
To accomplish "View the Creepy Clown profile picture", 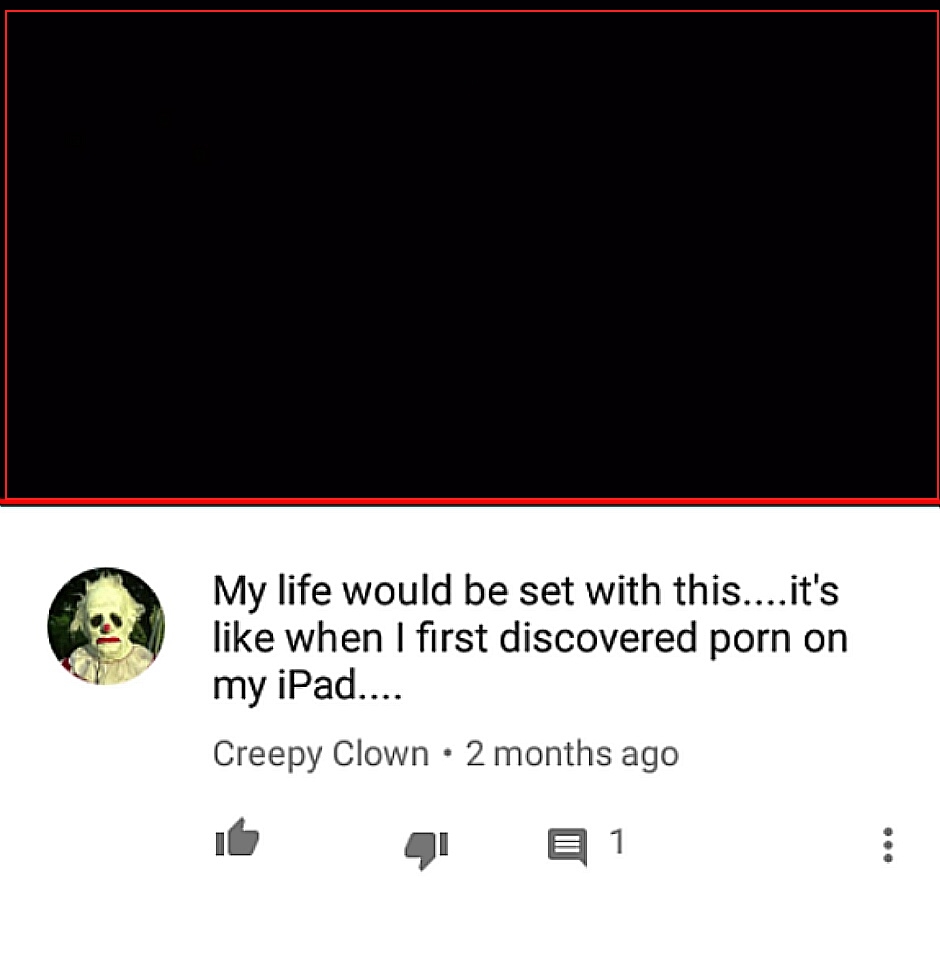I will click(x=106, y=626).
